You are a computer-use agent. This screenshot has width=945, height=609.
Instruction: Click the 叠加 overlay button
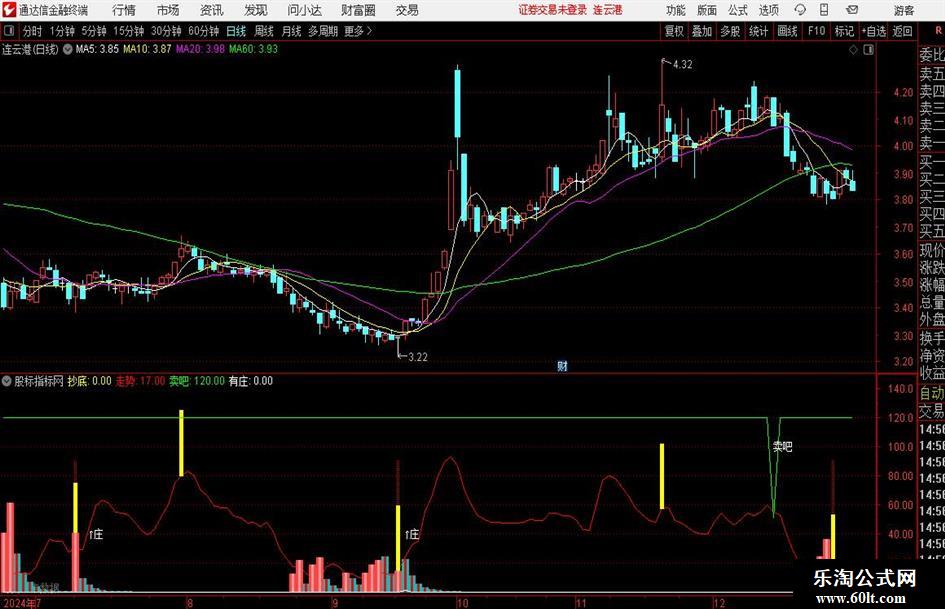[x=702, y=31]
